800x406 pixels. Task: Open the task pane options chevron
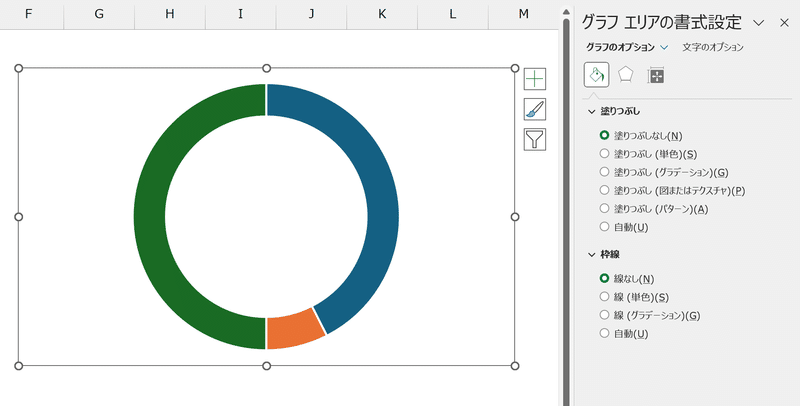point(759,23)
